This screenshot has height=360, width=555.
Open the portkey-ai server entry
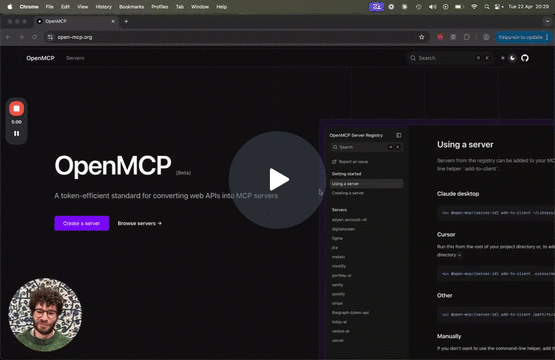tap(342, 275)
